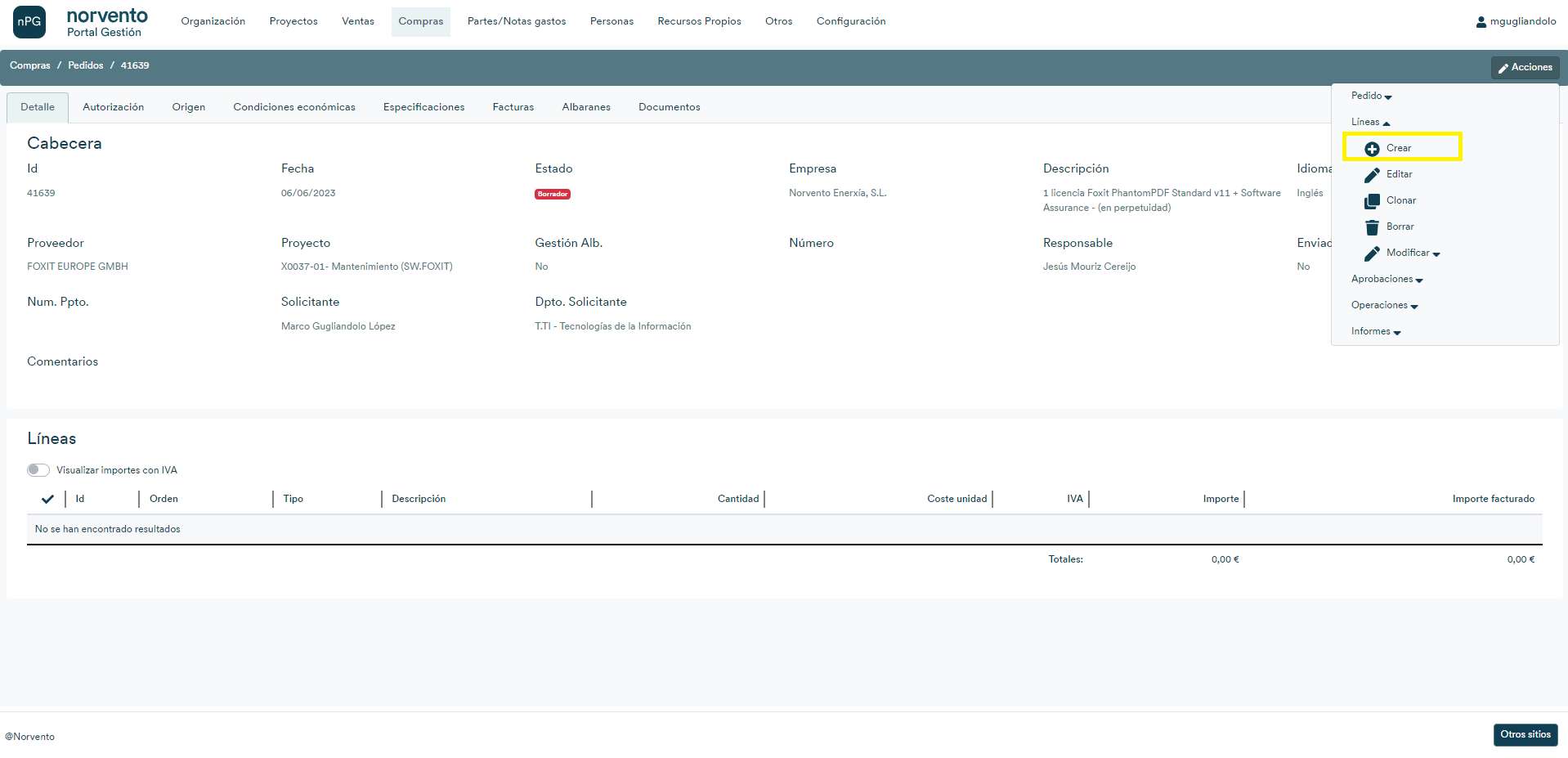Click the mugliandolo username
1568x758 pixels.
click(1523, 21)
